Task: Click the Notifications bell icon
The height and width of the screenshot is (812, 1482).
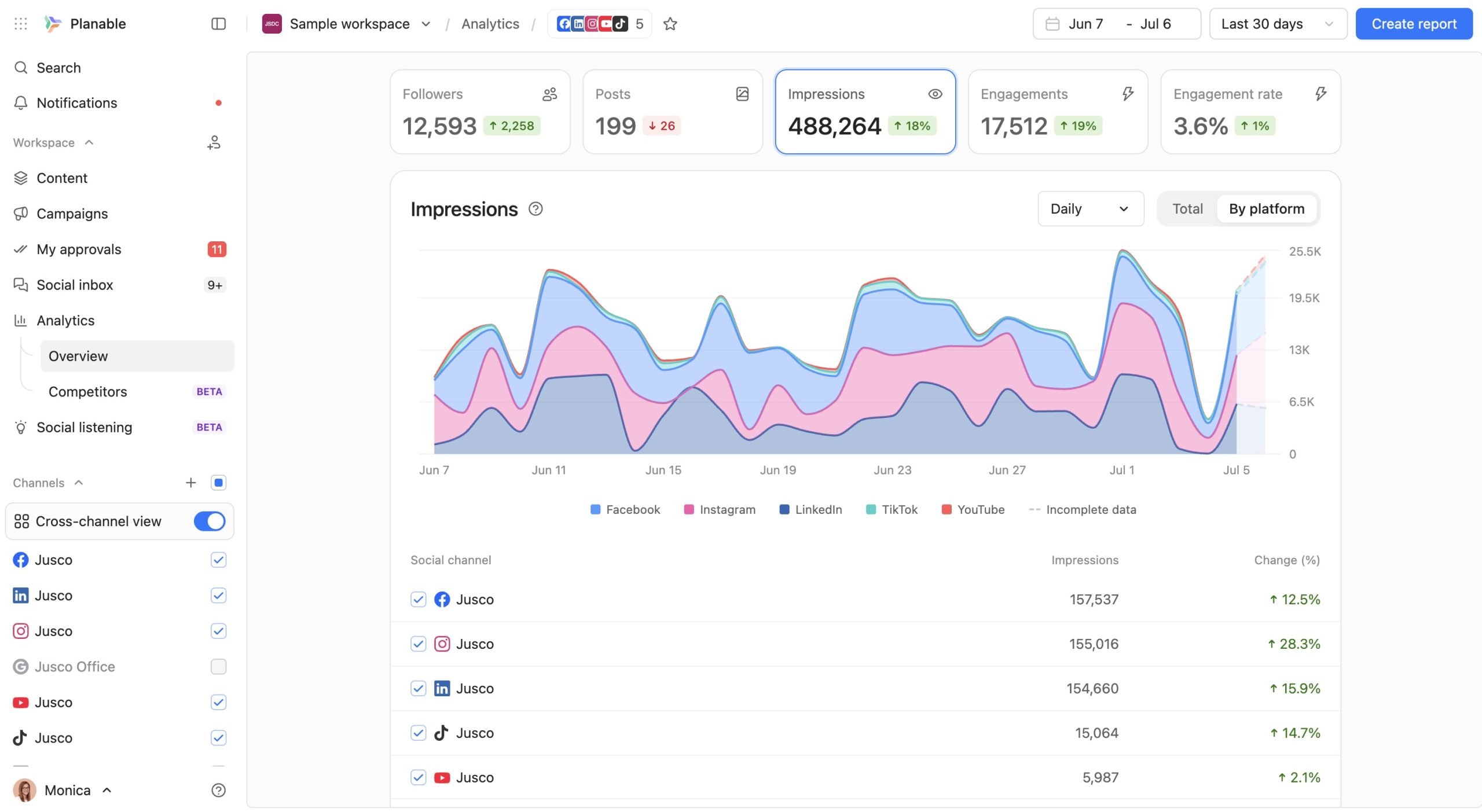Action: (x=21, y=103)
